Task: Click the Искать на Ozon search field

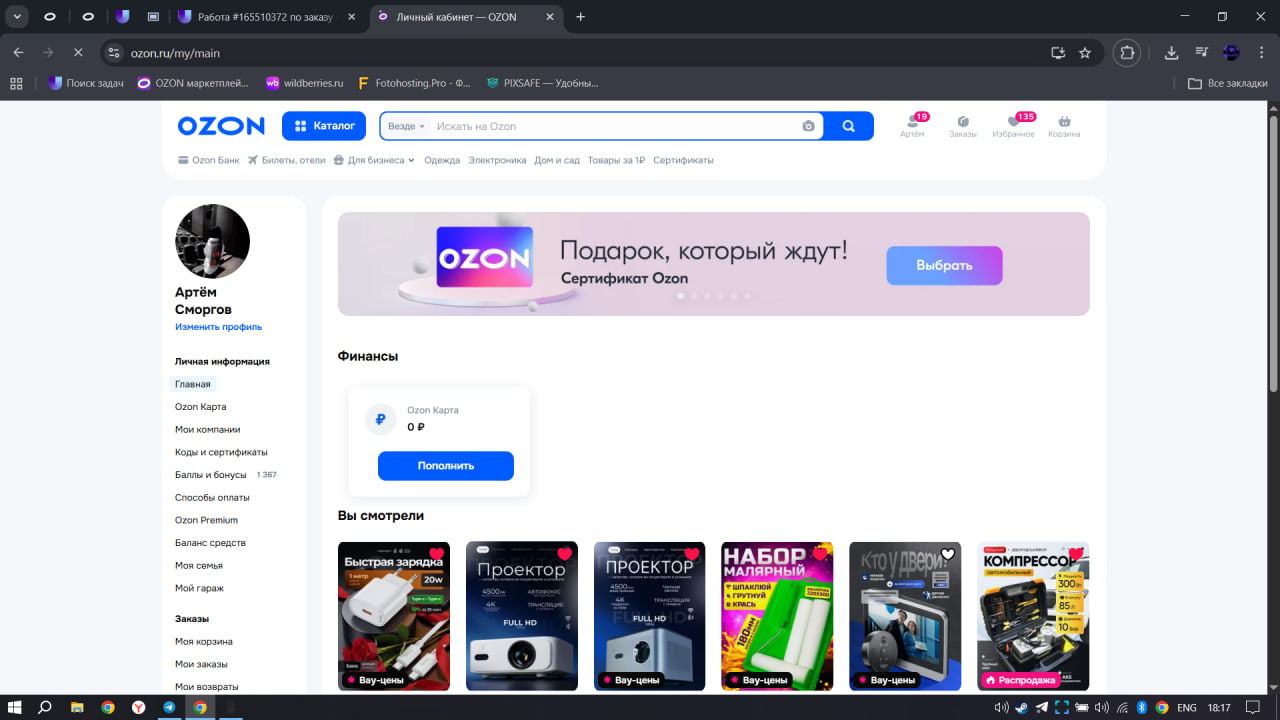Action: coord(615,126)
